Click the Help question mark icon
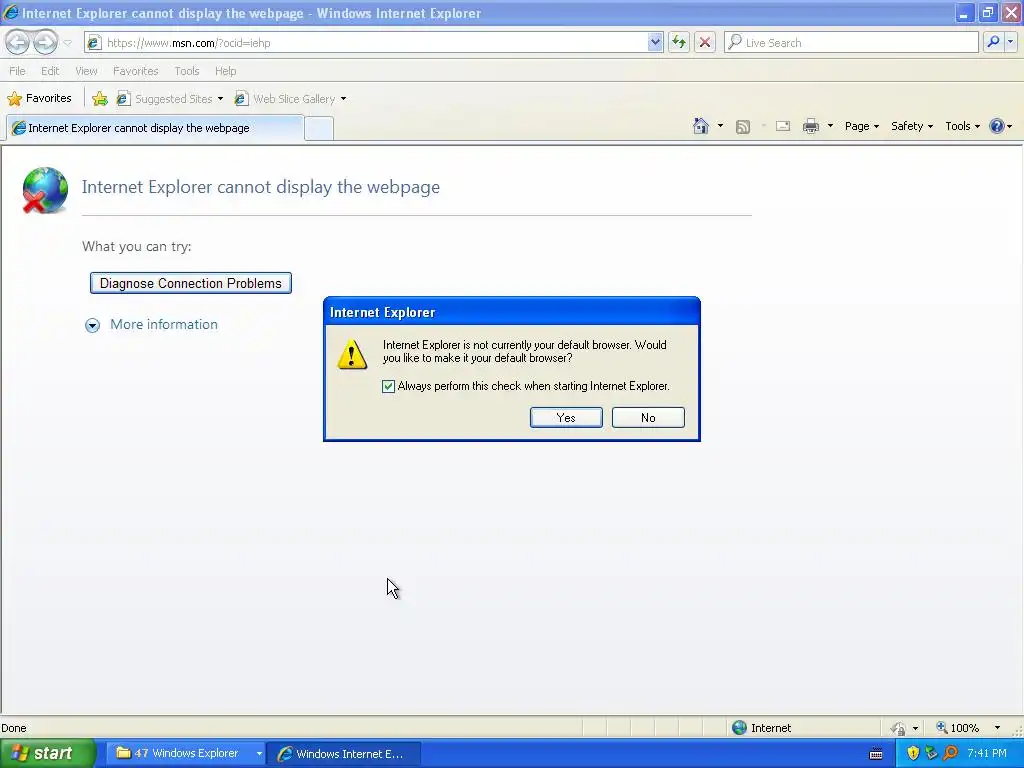Viewport: 1024px width, 768px height. 997,126
